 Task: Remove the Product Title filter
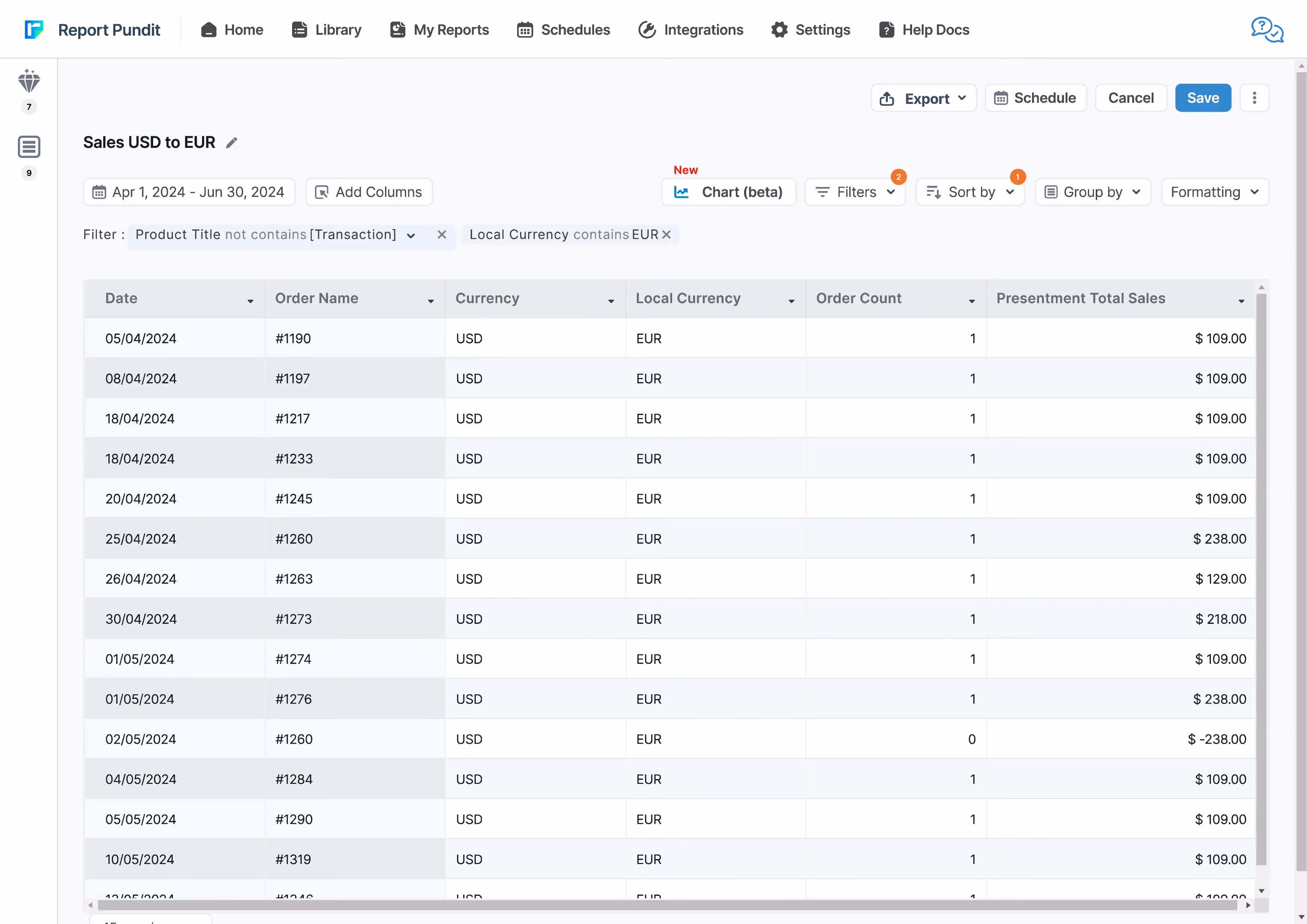(x=442, y=234)
